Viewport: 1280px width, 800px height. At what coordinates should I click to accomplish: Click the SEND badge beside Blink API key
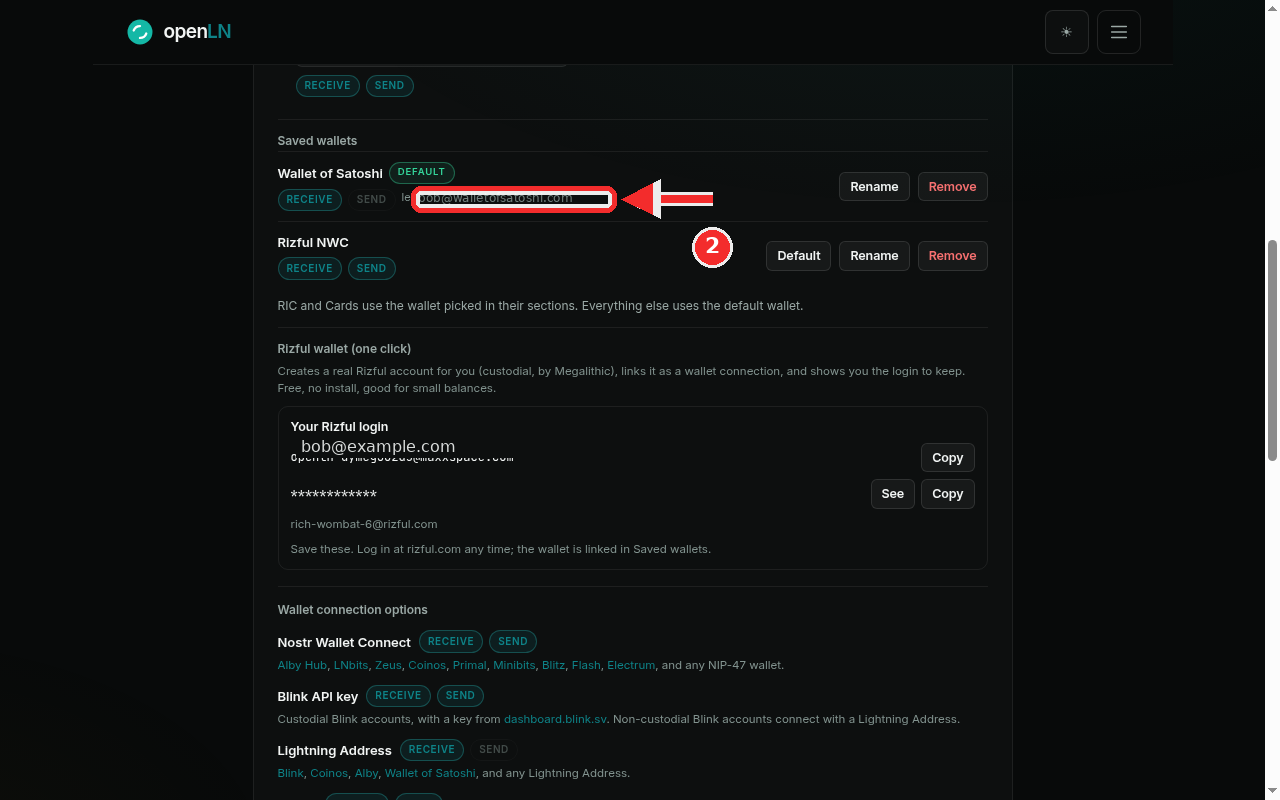click(x=460, y=695)
